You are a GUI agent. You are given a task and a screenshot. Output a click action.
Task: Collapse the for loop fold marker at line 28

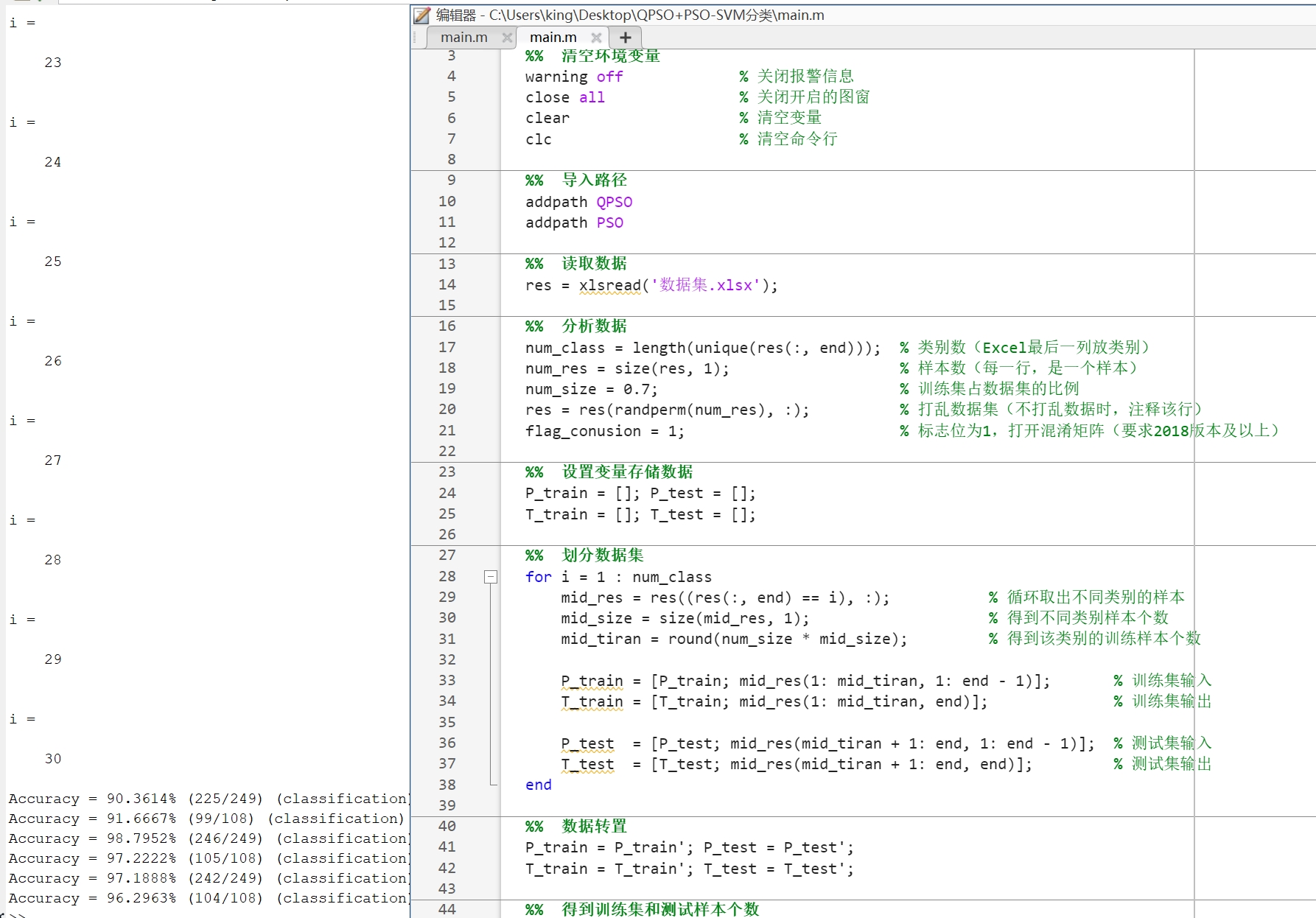click(x=490, y=577)
